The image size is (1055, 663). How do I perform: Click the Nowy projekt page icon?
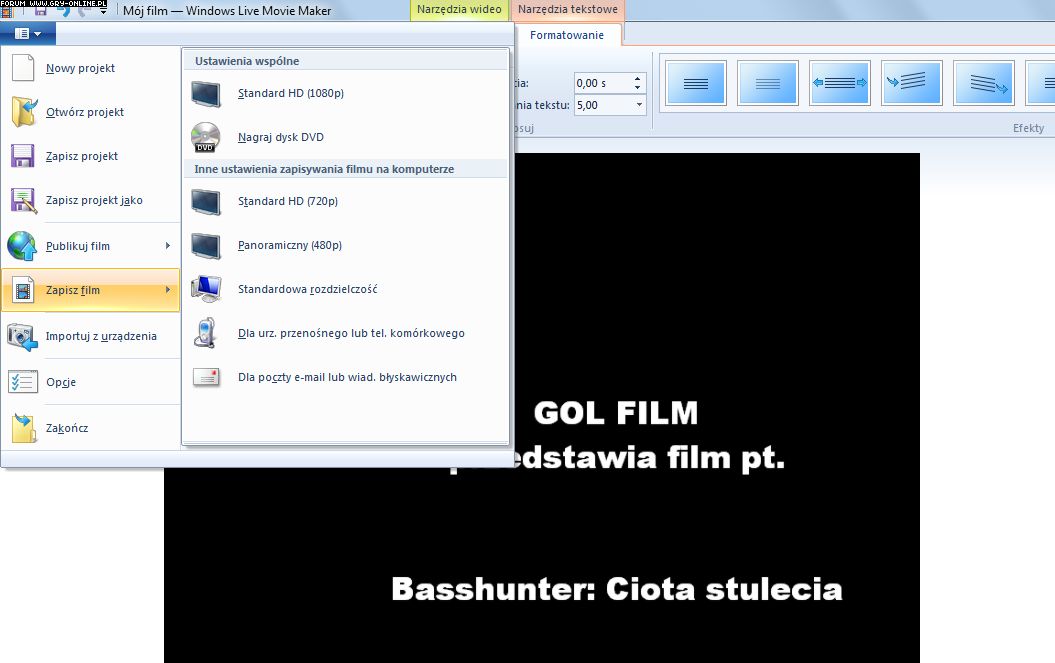pyautogui.click(x=23, y=68)
